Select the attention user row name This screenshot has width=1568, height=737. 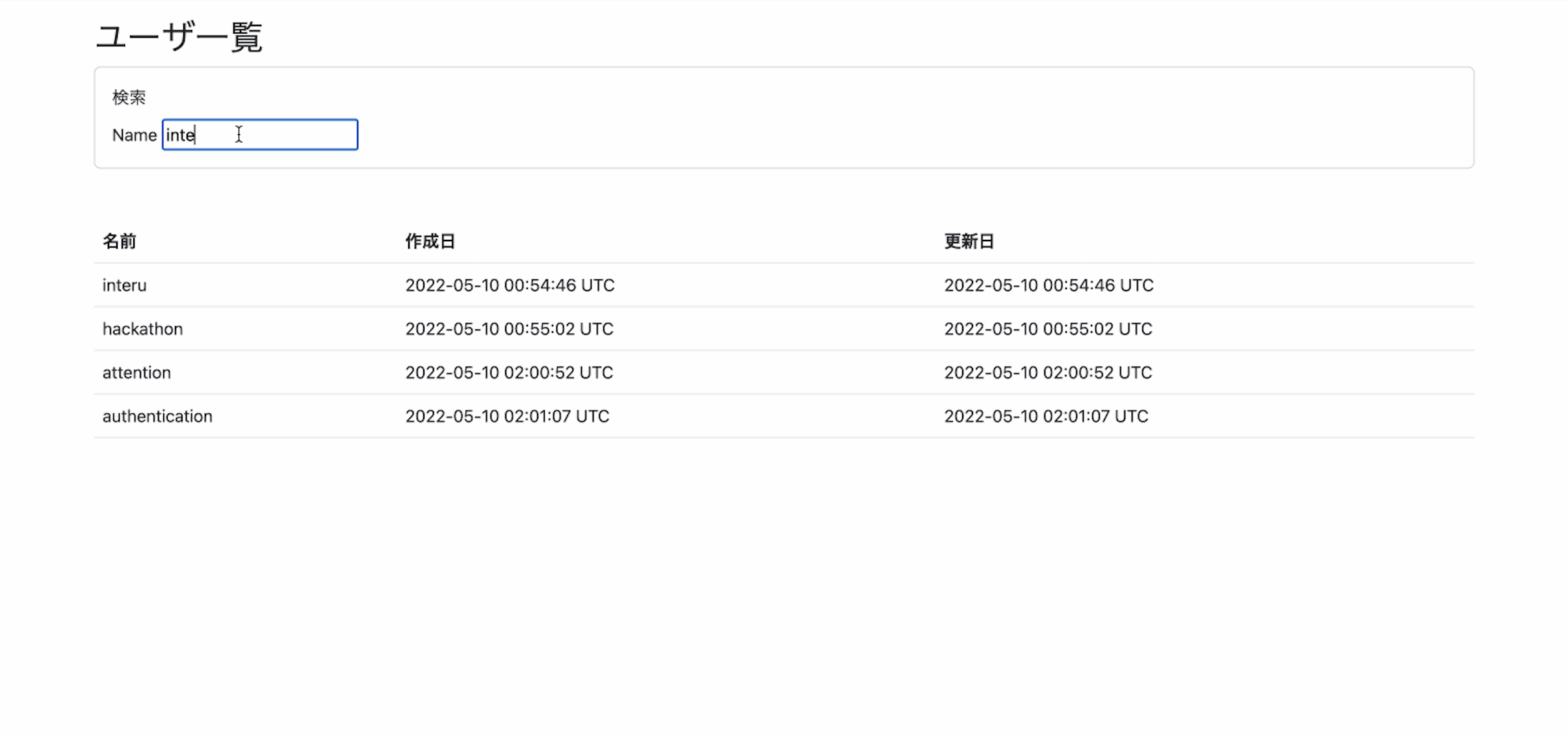[137, 372]
